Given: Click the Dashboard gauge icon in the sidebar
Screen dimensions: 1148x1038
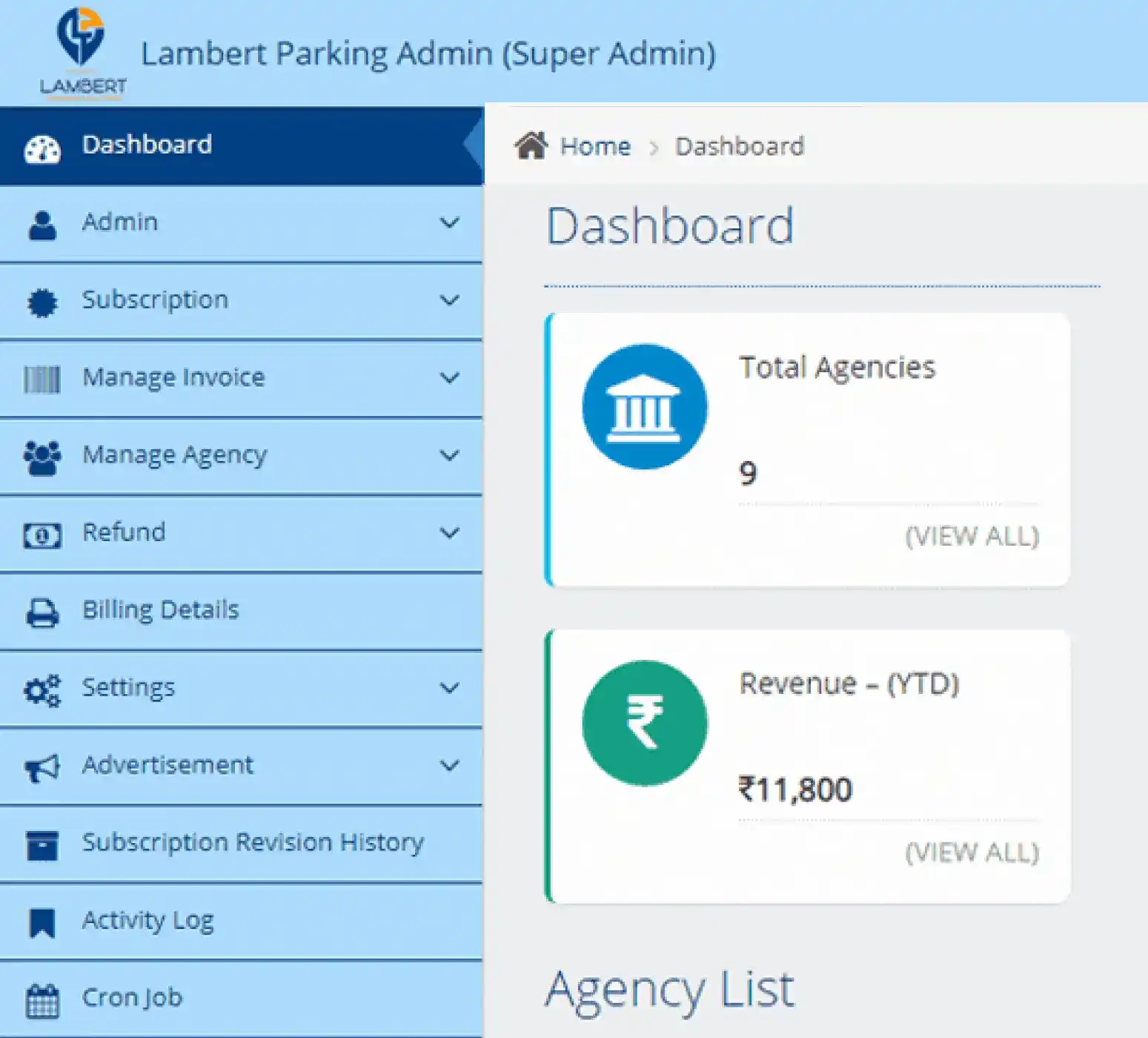Looking at the screenshot, I should tap(42, 148).
